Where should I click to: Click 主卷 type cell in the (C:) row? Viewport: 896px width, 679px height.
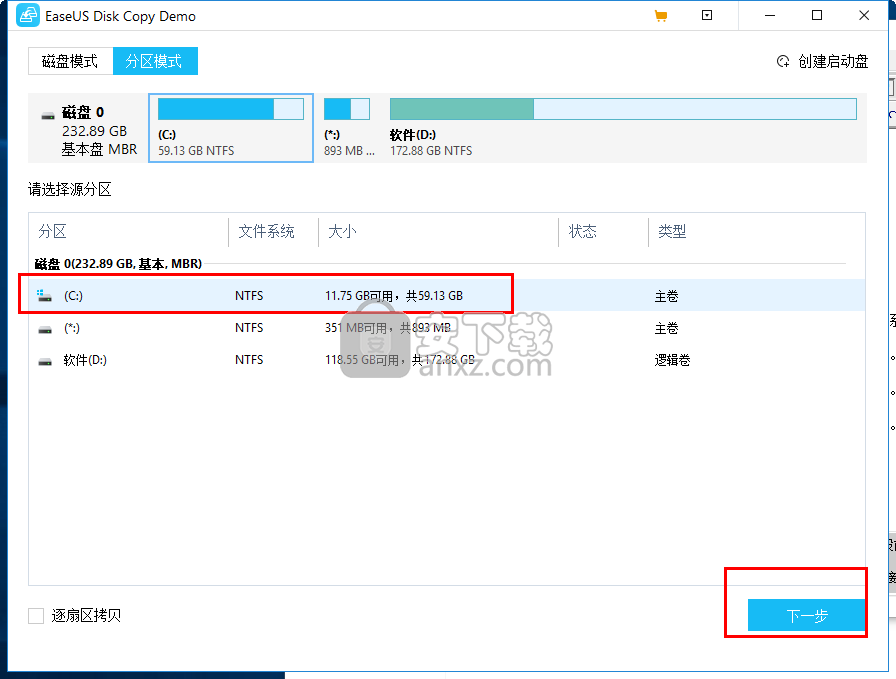[x=666, y=296]
